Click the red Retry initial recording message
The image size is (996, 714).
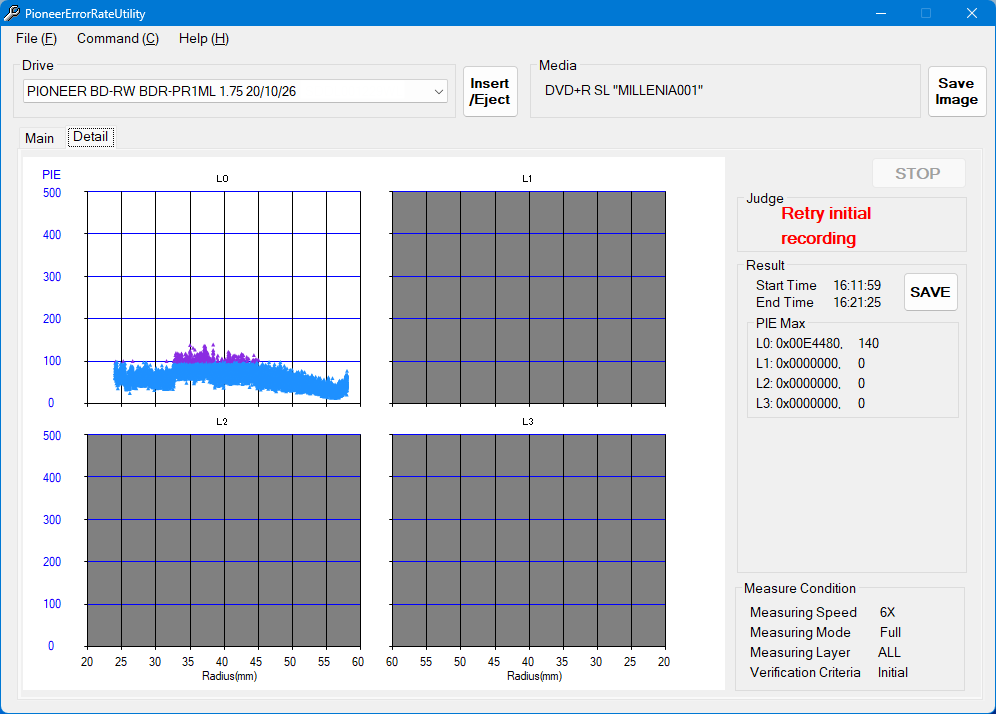[x=825, y=226]
